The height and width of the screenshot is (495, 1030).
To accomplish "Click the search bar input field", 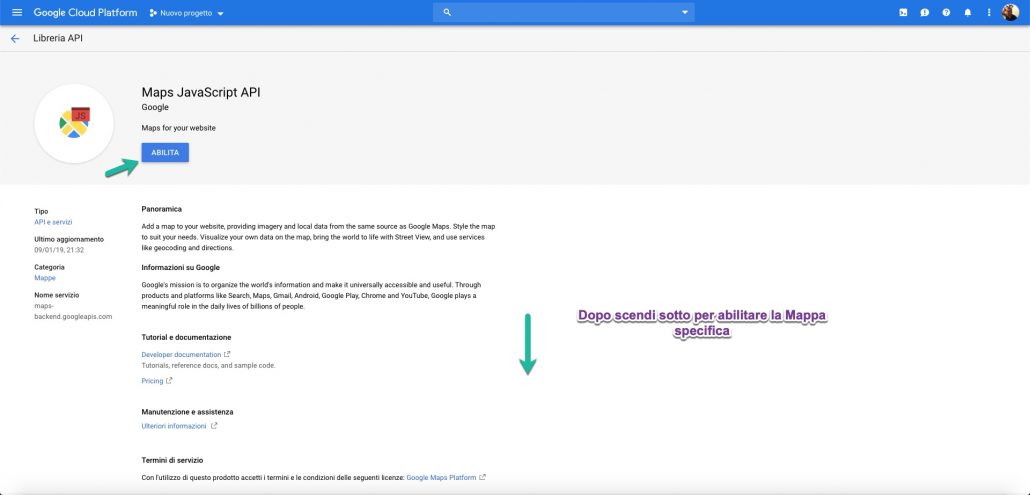I will tap(564, 12).
